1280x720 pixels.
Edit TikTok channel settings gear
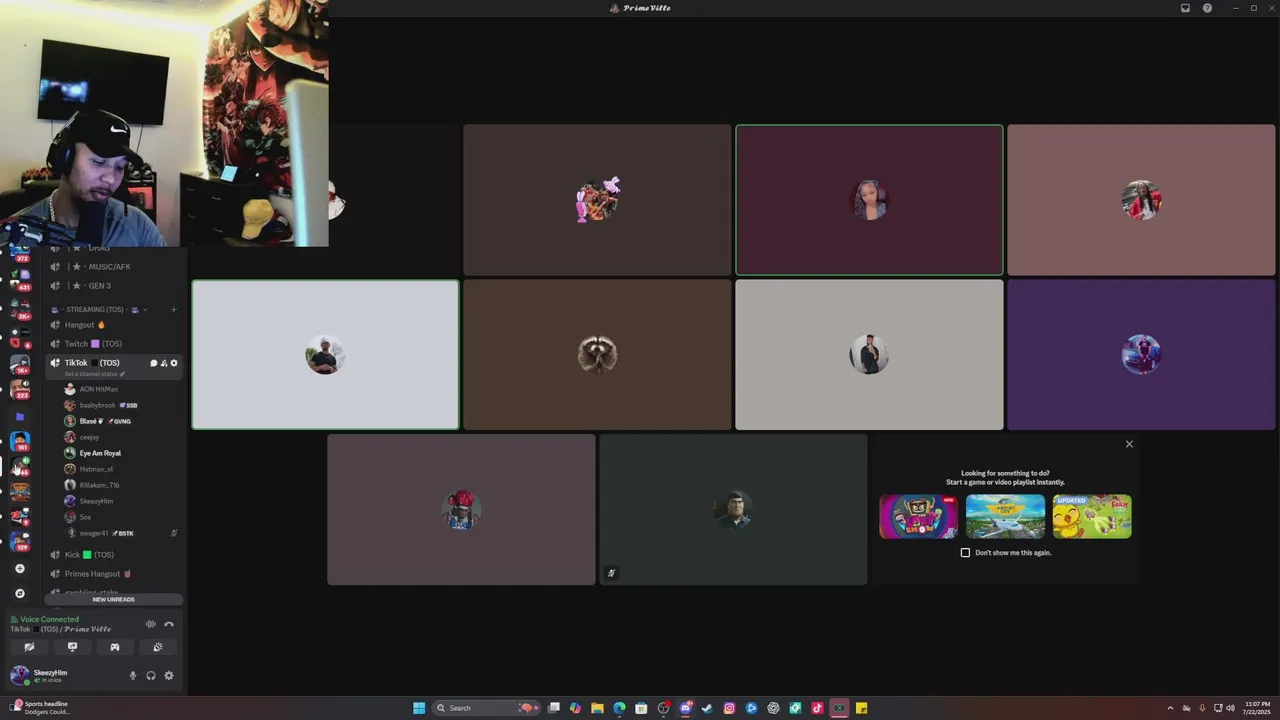tap(174, 363)
